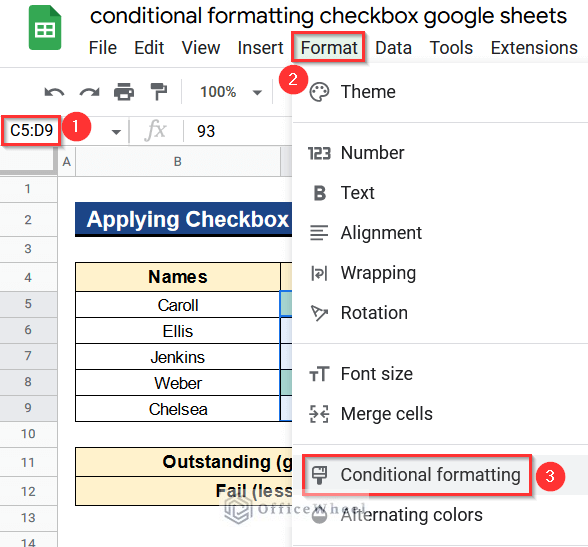The width and height of the screenshot is (588, 547).
Task: Click the Theme palette icon
Action: [x=319, y=92]
